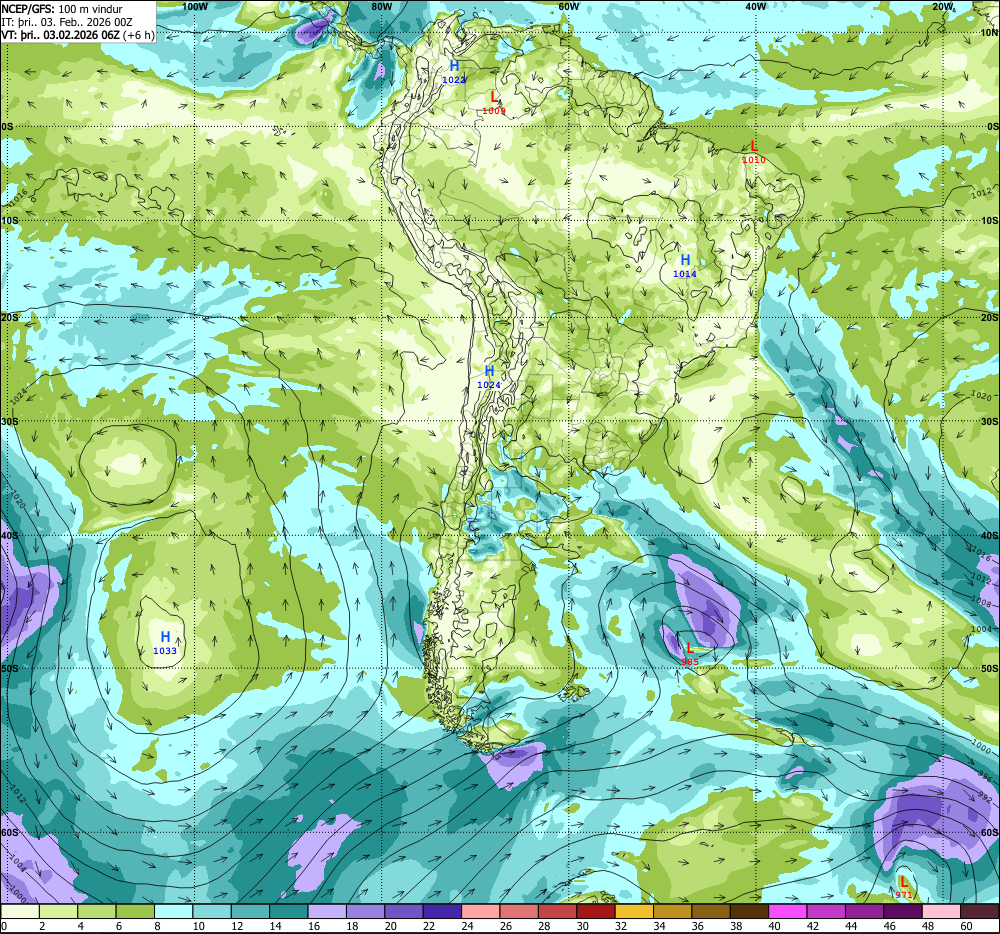Click the 30S latitude label on left edge
The image size is (1000, 934).
point(10,421)
